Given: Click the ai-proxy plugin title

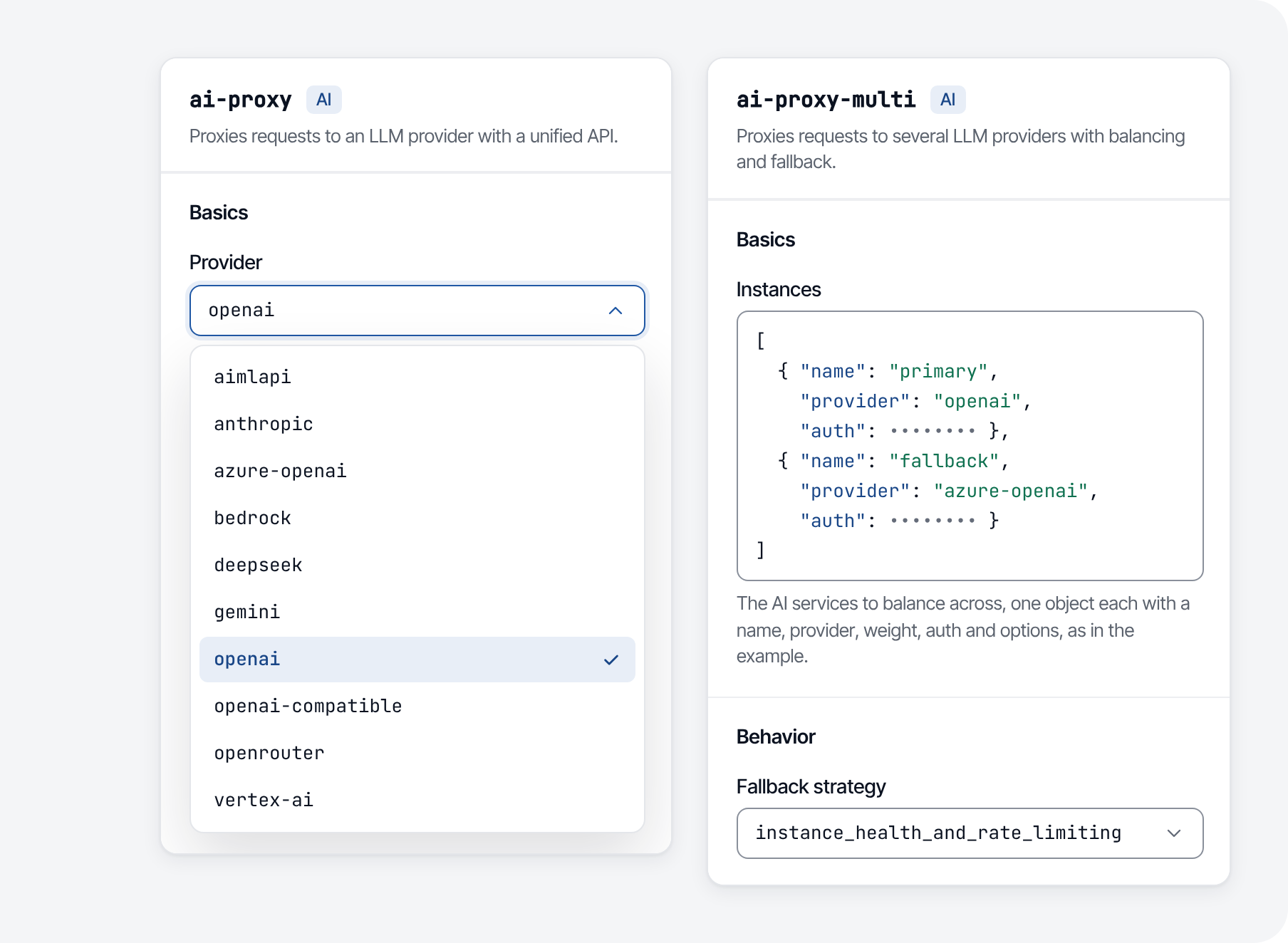Looking at the screenshot, I should pos(241,100).
